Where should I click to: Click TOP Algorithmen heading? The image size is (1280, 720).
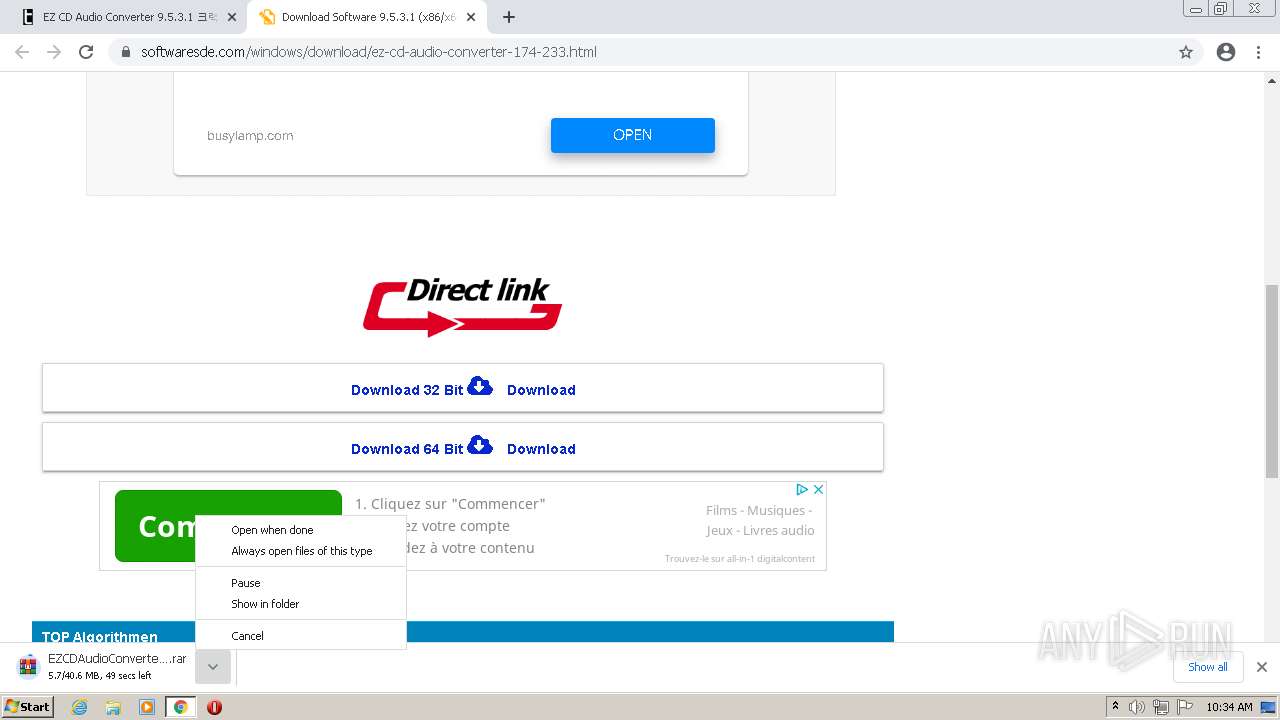tap(100, 637)
